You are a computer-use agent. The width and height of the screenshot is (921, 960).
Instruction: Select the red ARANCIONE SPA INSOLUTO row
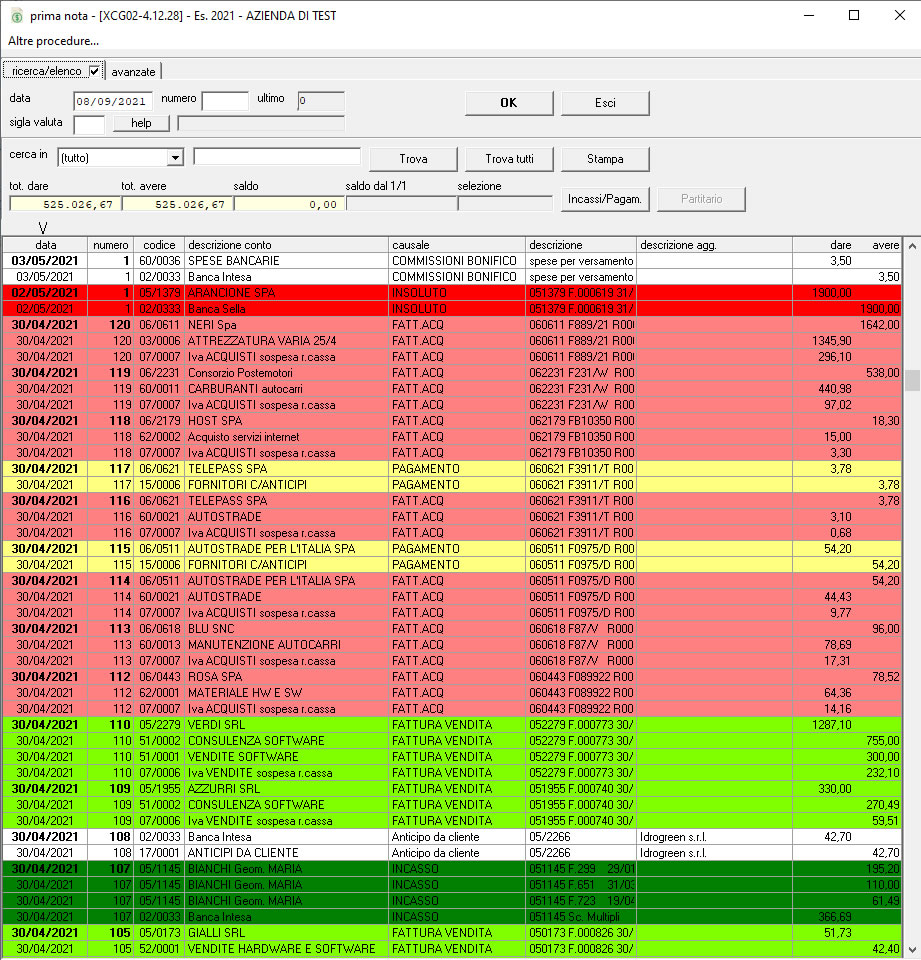(x=452, y=293)
